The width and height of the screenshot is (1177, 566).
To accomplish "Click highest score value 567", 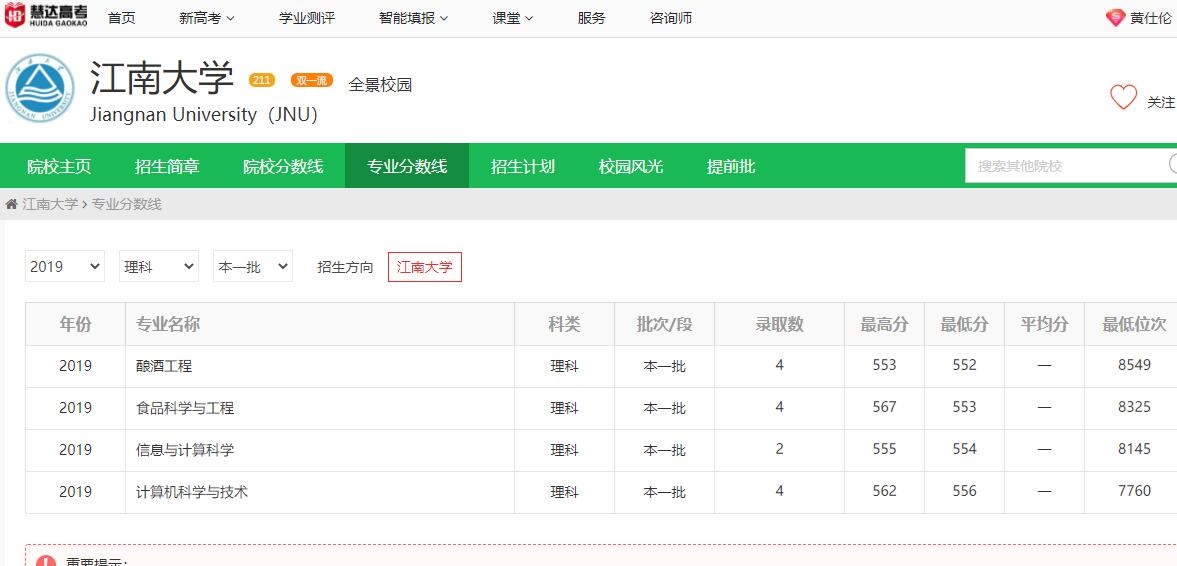I will click(x=885, y=407).
